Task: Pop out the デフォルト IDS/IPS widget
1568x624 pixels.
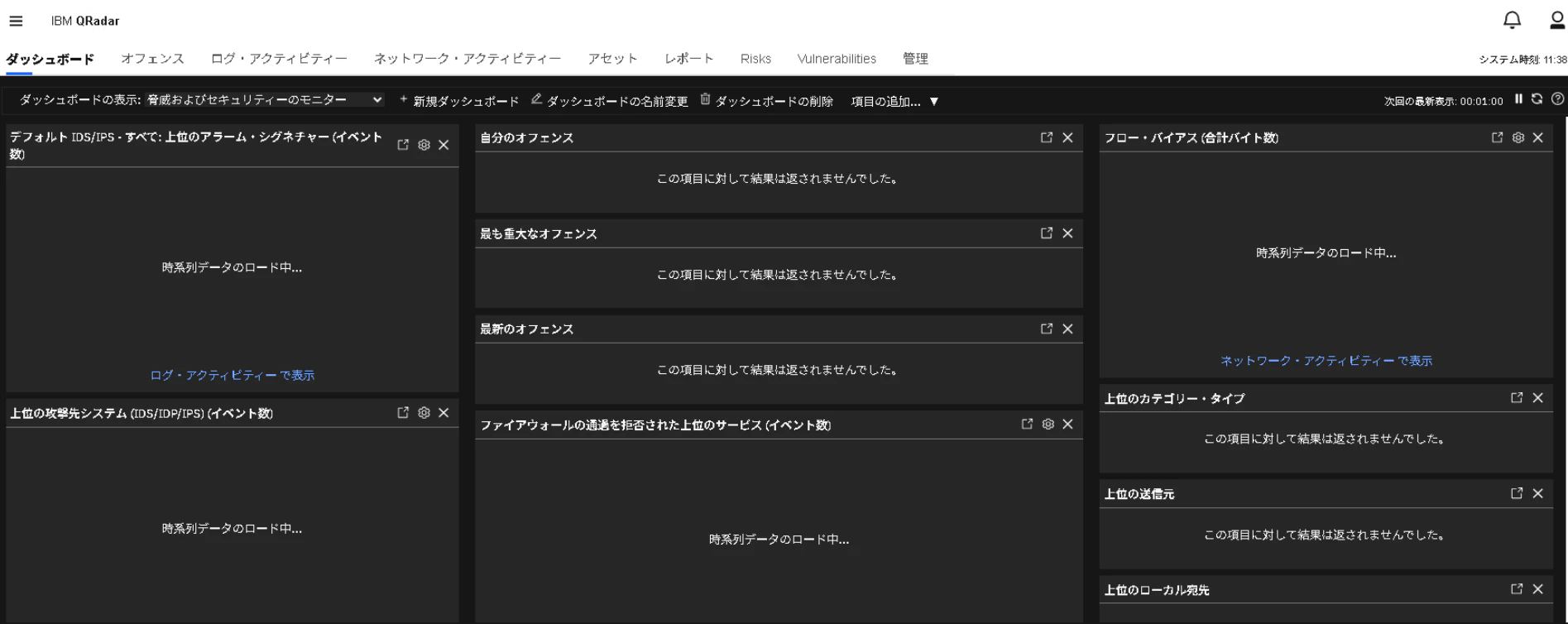Action: tap(403, 145)
